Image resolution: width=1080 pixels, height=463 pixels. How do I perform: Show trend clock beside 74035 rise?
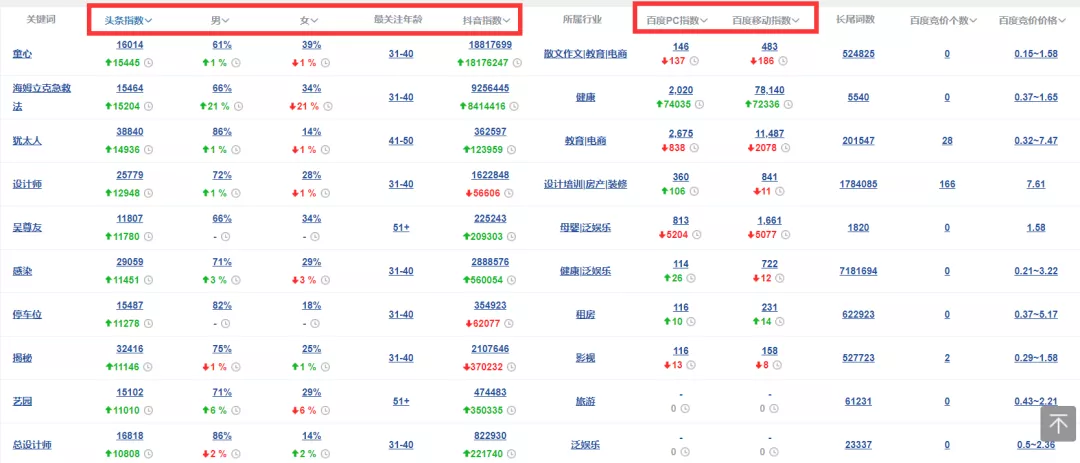(x=700, y=105)
